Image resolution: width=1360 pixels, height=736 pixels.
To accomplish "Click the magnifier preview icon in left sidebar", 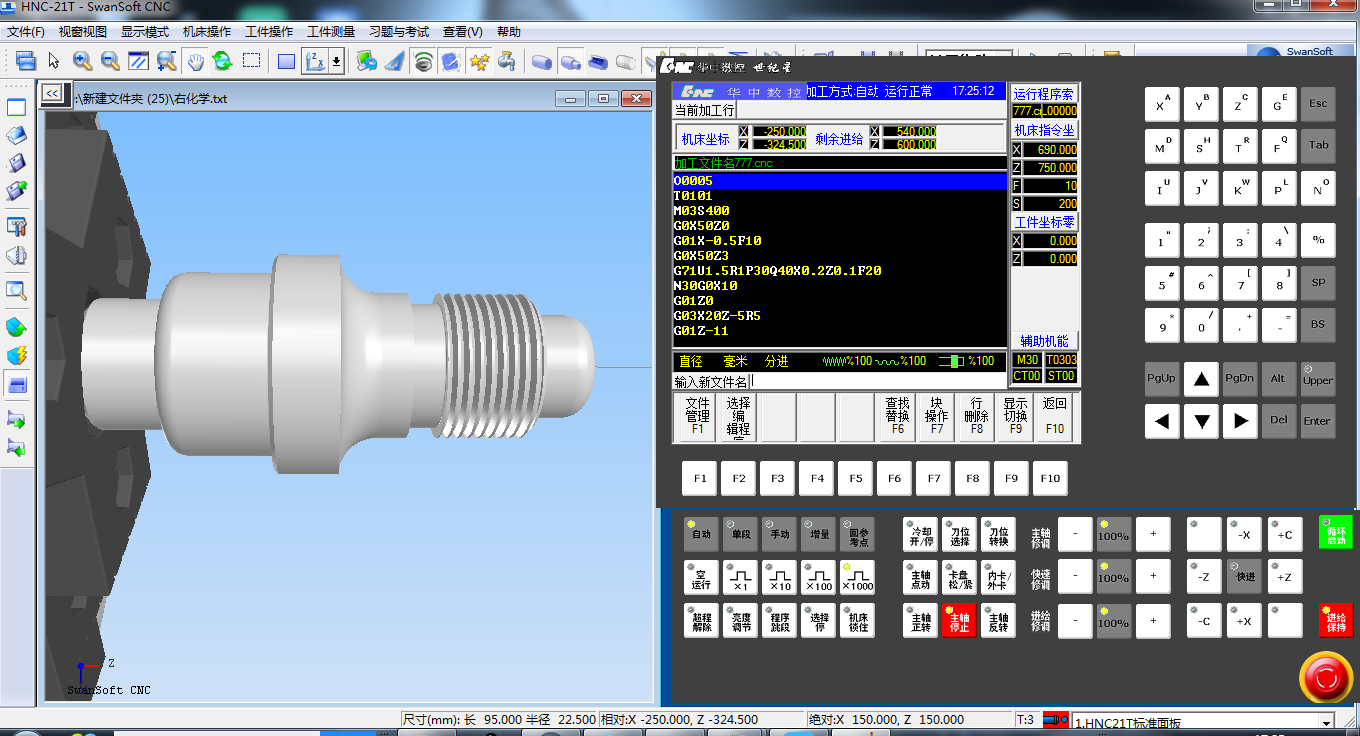I will click(x=16, y=291).
